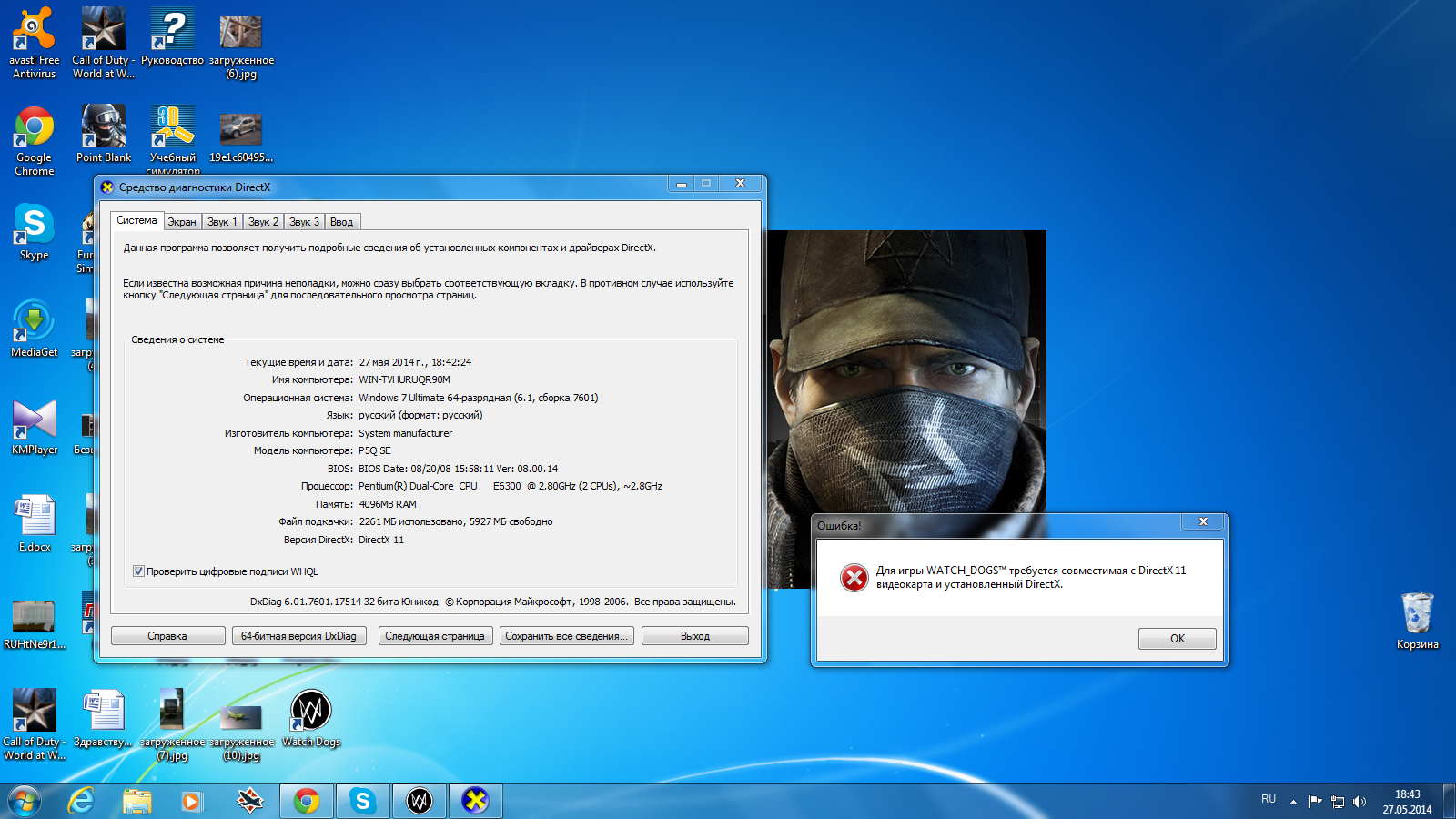Open Корзина recycle bin
The width and height of the screenshot is (1456, 819).
(x=1417, y=621)
